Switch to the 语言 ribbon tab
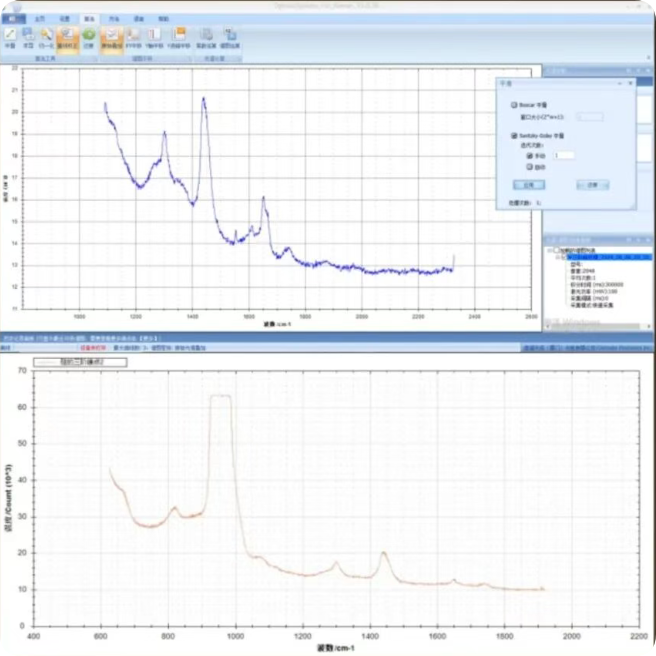This screenshot has width=656, height=656. pyautogui.click(x=138, y=19)
